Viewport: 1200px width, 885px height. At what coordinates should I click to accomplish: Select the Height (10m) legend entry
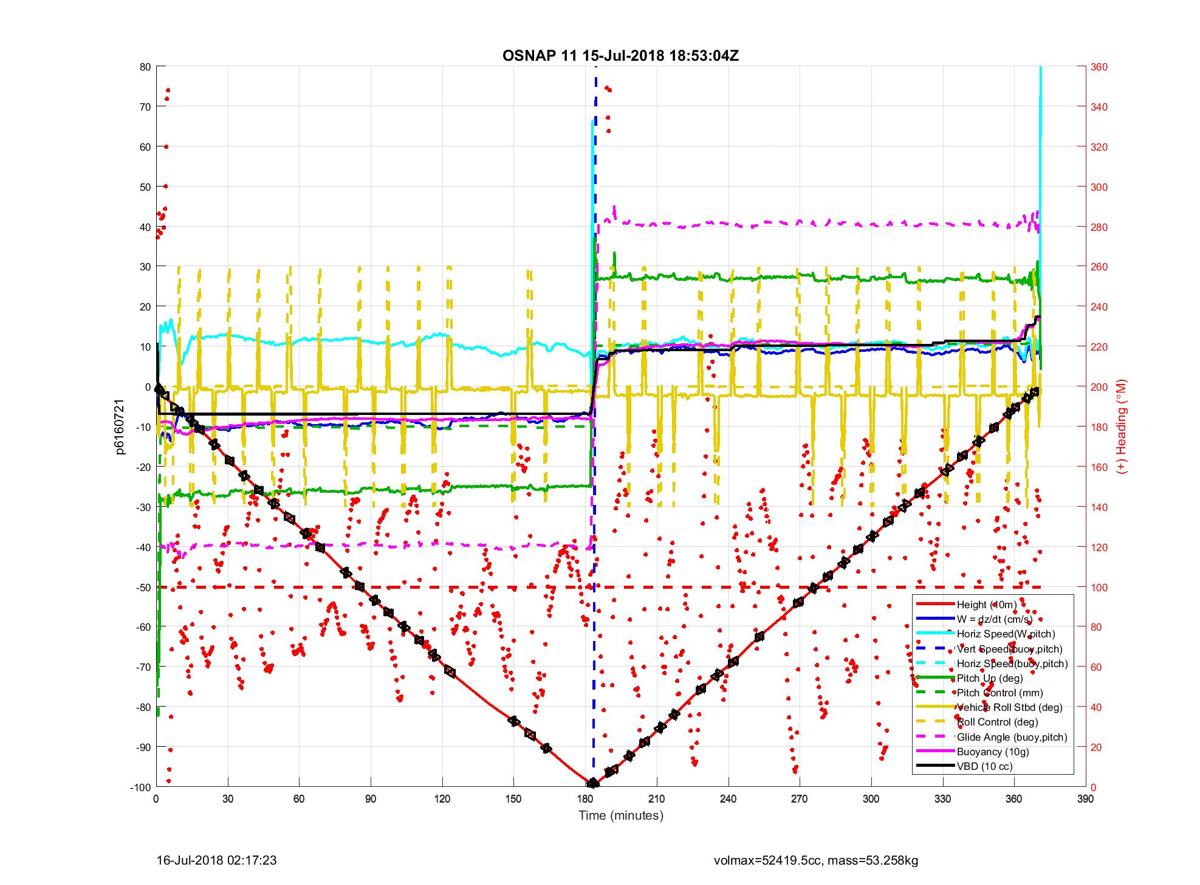coord(987,606)
